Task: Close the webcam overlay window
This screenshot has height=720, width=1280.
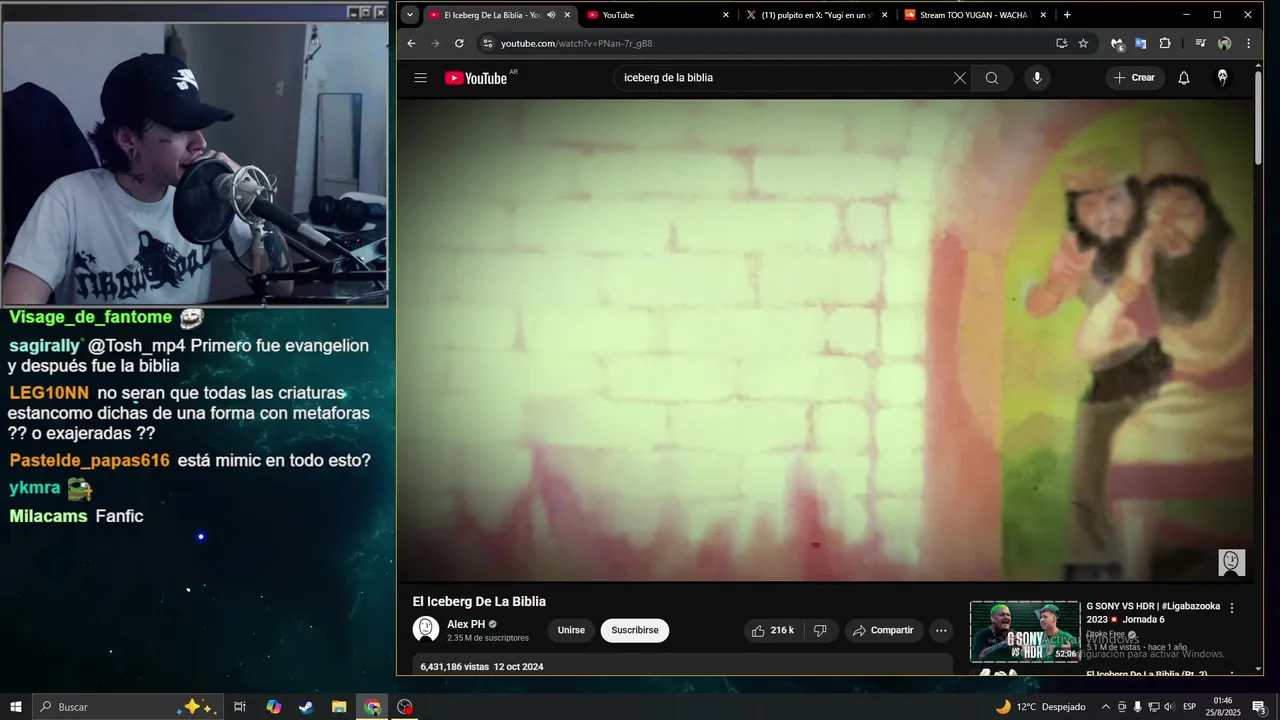Action: point(380,12)
